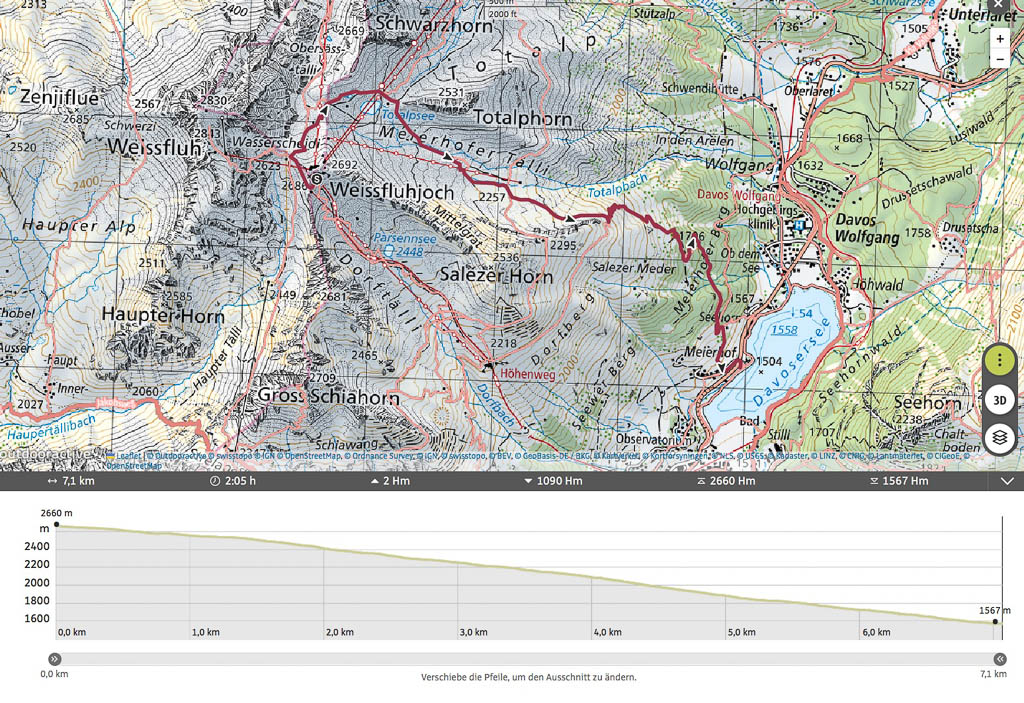Click the route start marker at Weissfluhjoch
This screenshot has height=703, width=1024.
click(316, 179)
